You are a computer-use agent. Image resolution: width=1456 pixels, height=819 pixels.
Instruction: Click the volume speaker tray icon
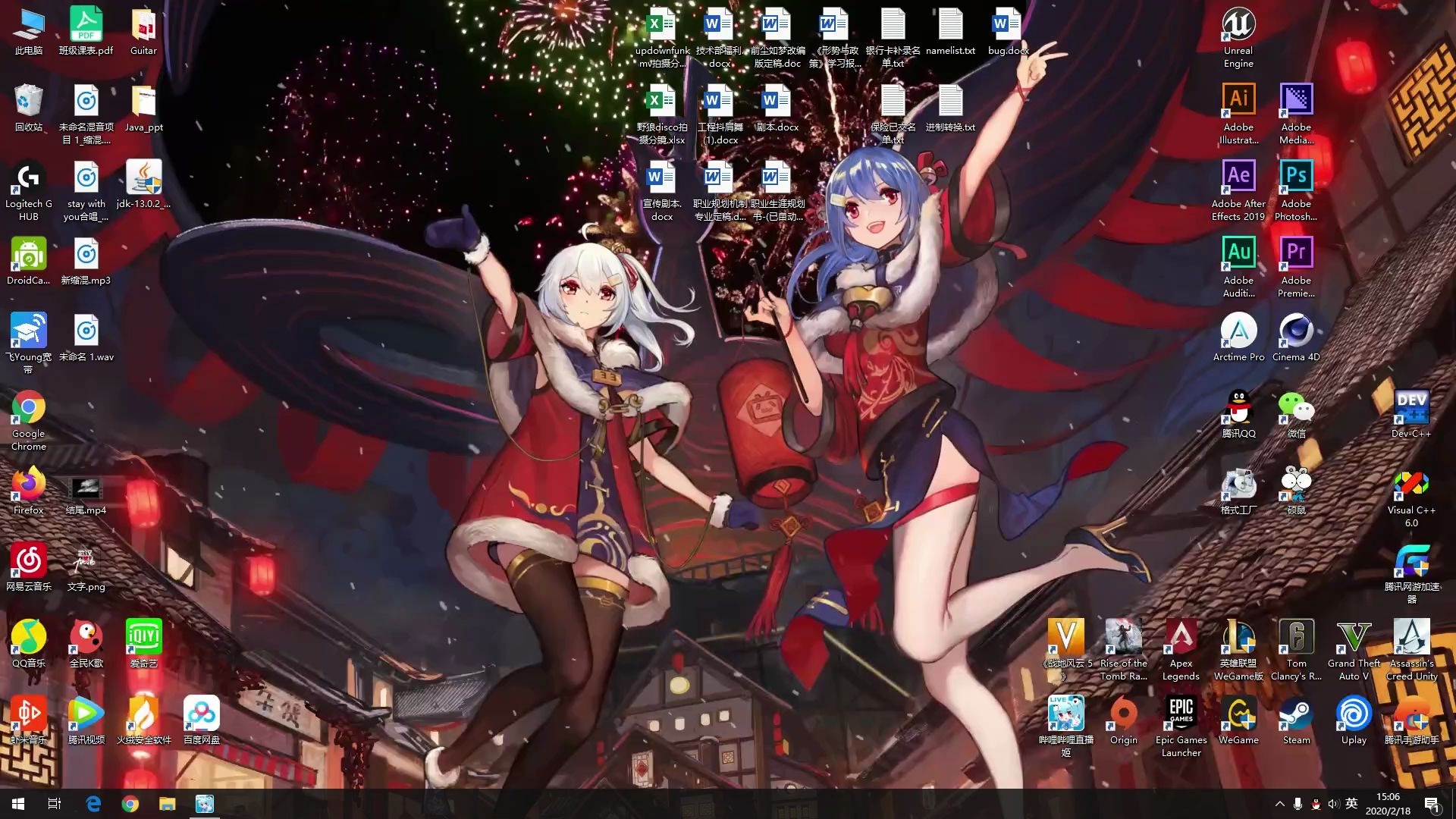(x=1333, y=804)
